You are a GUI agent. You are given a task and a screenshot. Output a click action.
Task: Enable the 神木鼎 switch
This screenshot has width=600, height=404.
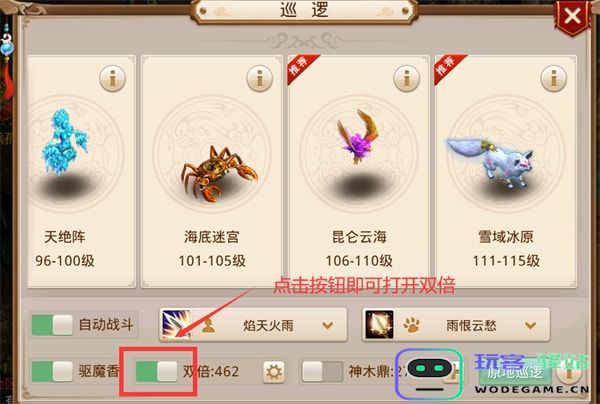pos(322,371)
